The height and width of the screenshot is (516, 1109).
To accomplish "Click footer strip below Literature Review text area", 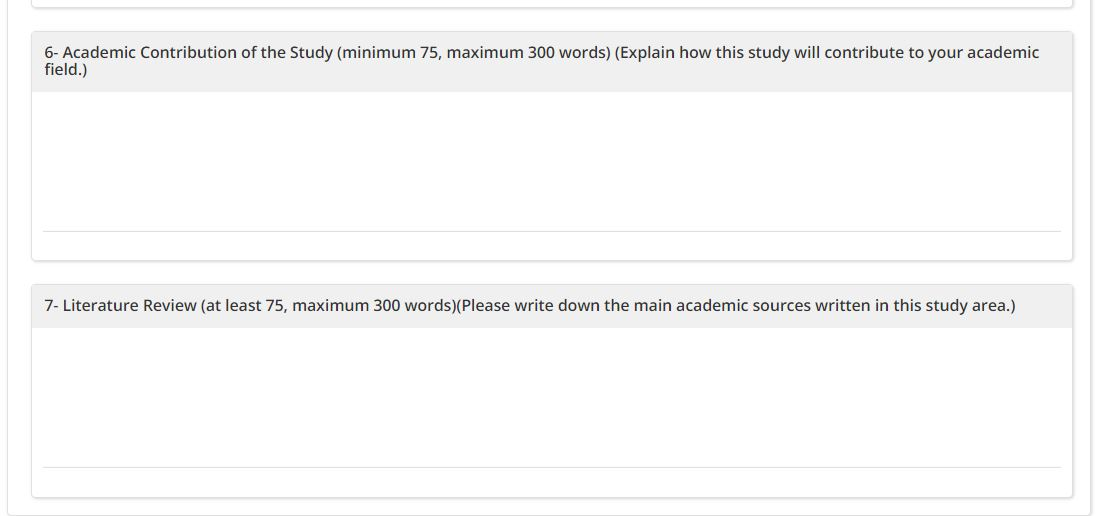I will tap(552, 482).
